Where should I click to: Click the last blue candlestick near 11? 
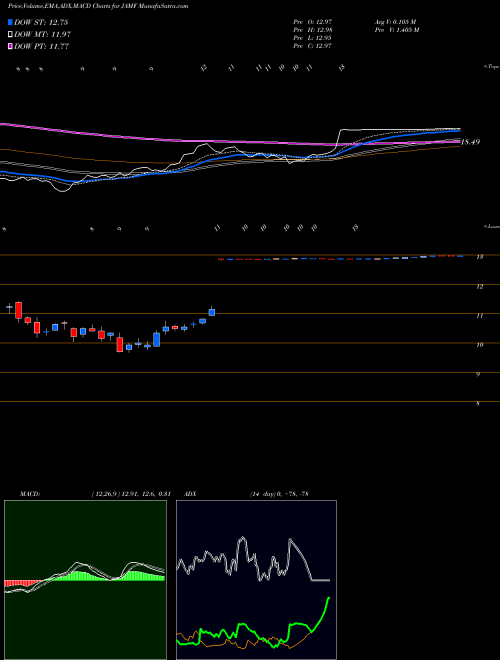[212, 312]
